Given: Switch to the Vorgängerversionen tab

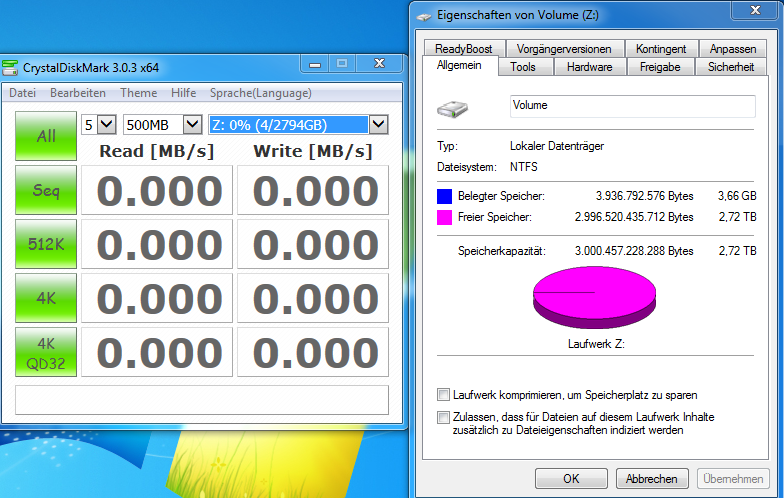Looking at the screenshot, I should 564,48.
